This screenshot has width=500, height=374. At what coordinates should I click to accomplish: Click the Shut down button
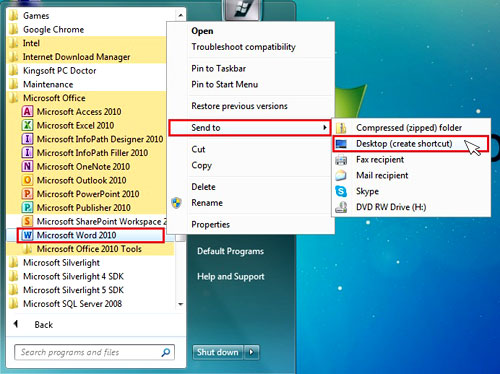point(218,352)
